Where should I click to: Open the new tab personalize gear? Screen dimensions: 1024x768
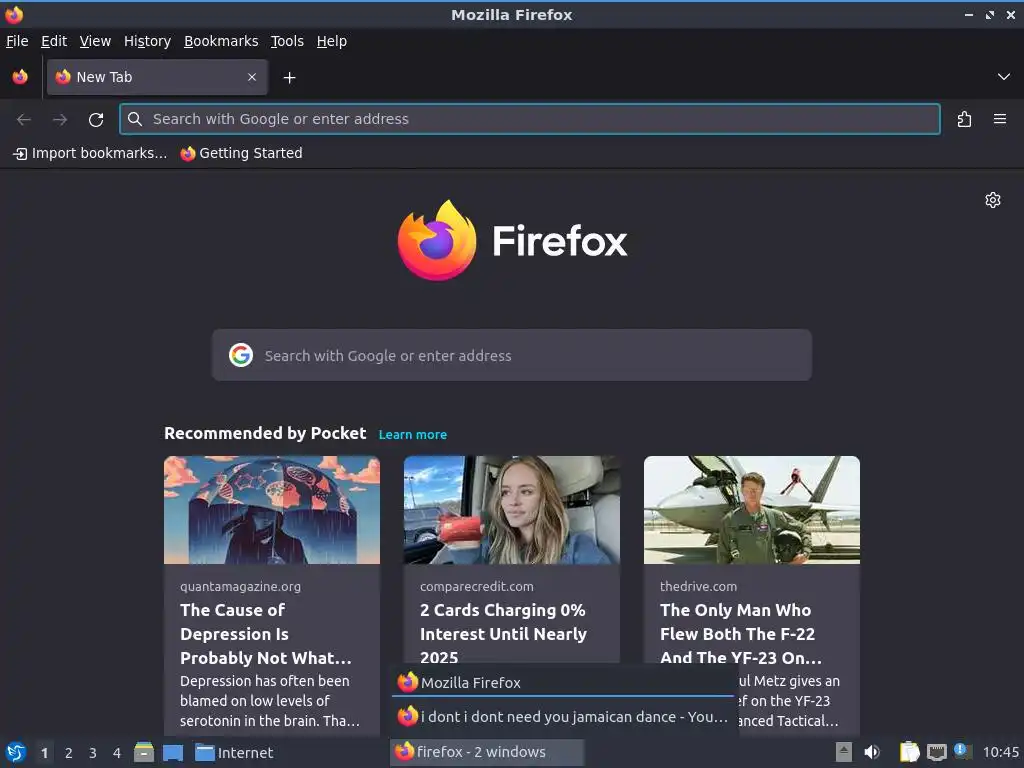[x=993, y=200]
